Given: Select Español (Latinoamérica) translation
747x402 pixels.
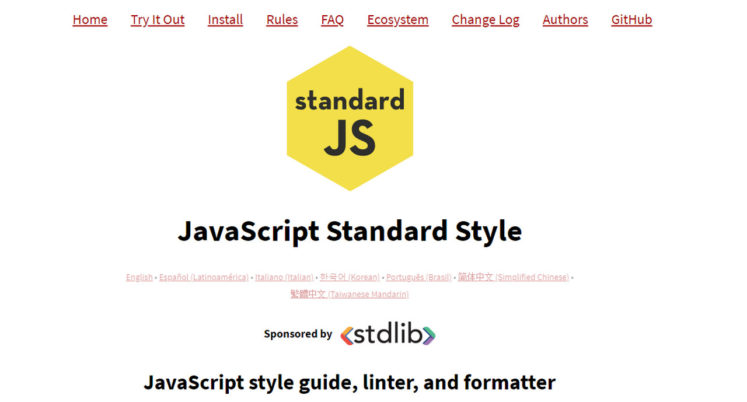Looking at the screenshot, I should (x=204, y=277).
